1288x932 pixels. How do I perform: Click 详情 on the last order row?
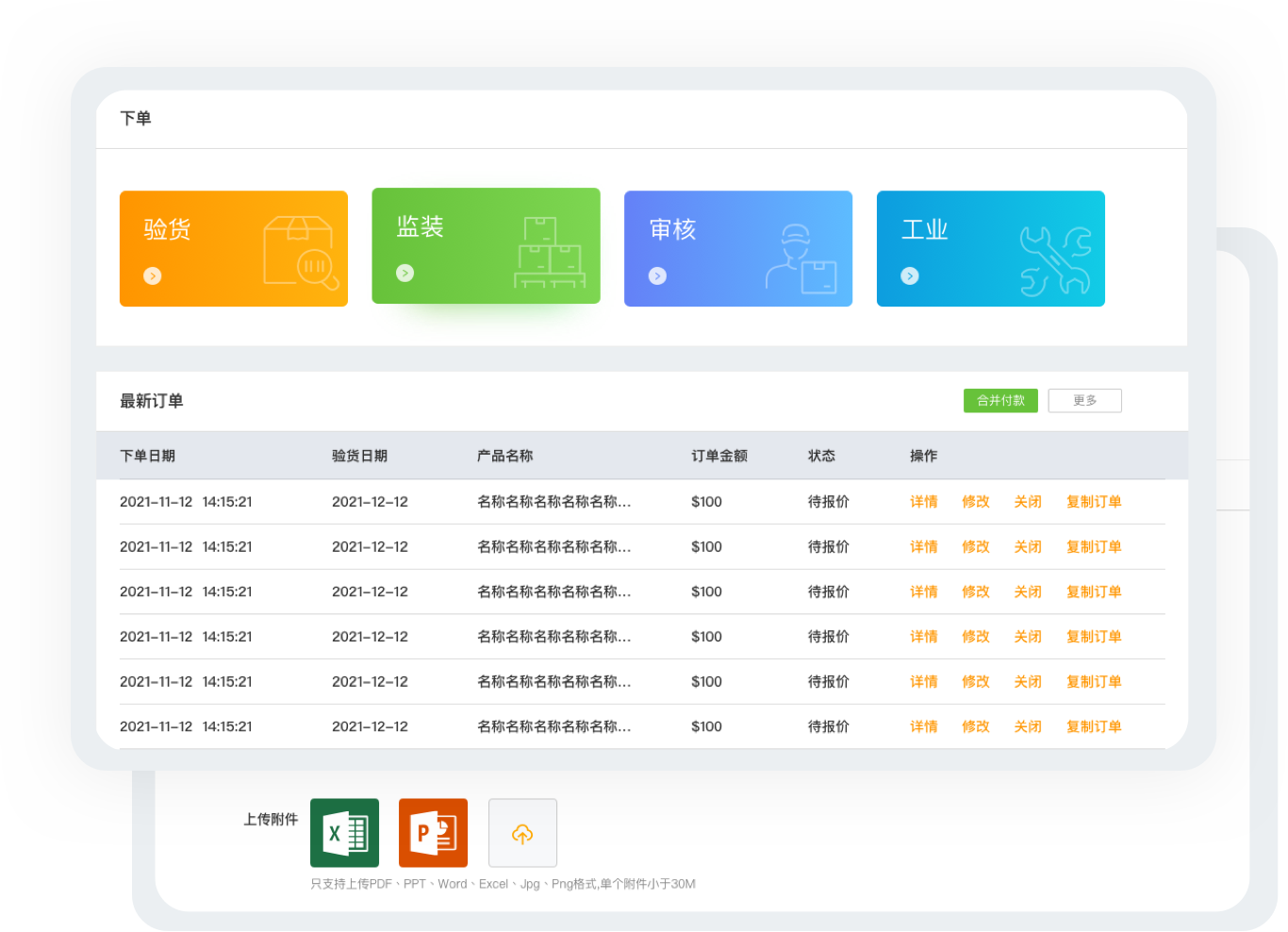click(x=923, y=726)
